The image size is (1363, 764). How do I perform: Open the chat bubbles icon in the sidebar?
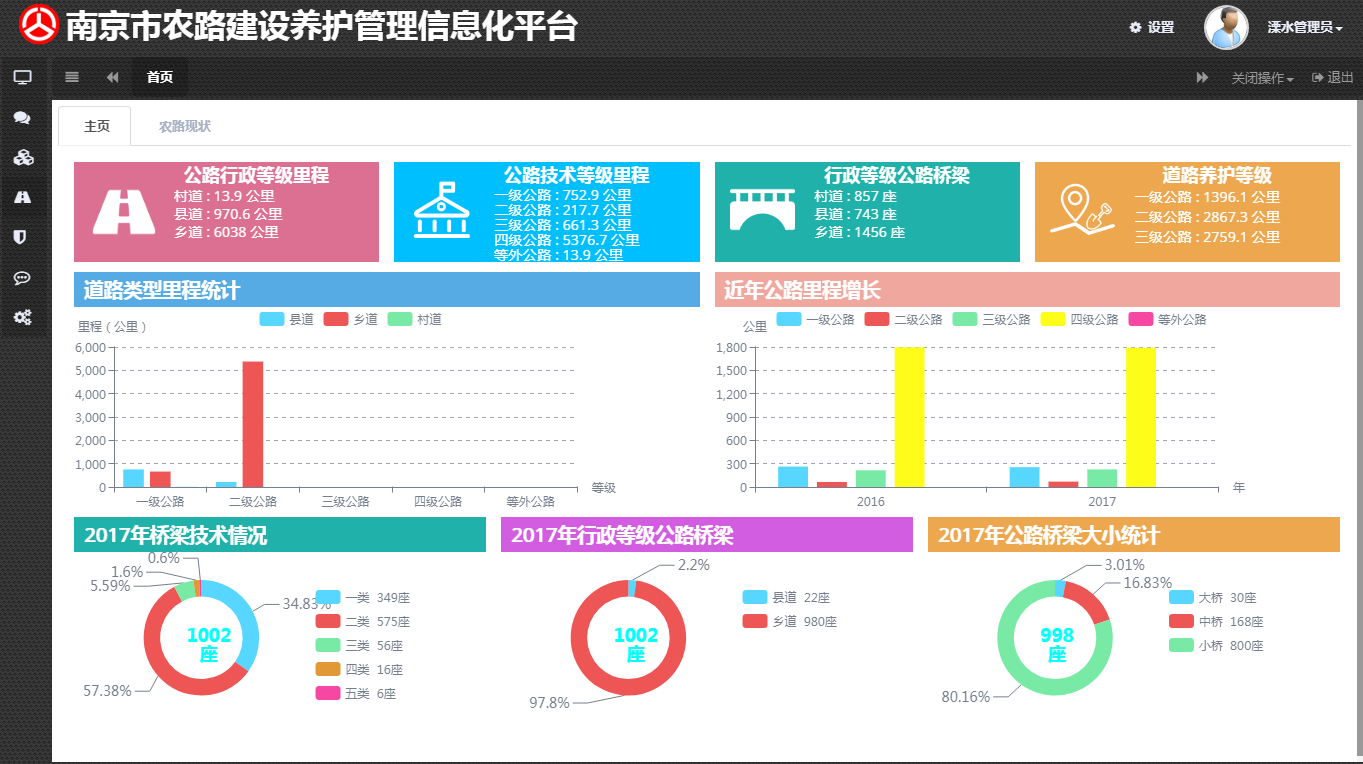tap(22, 117)
